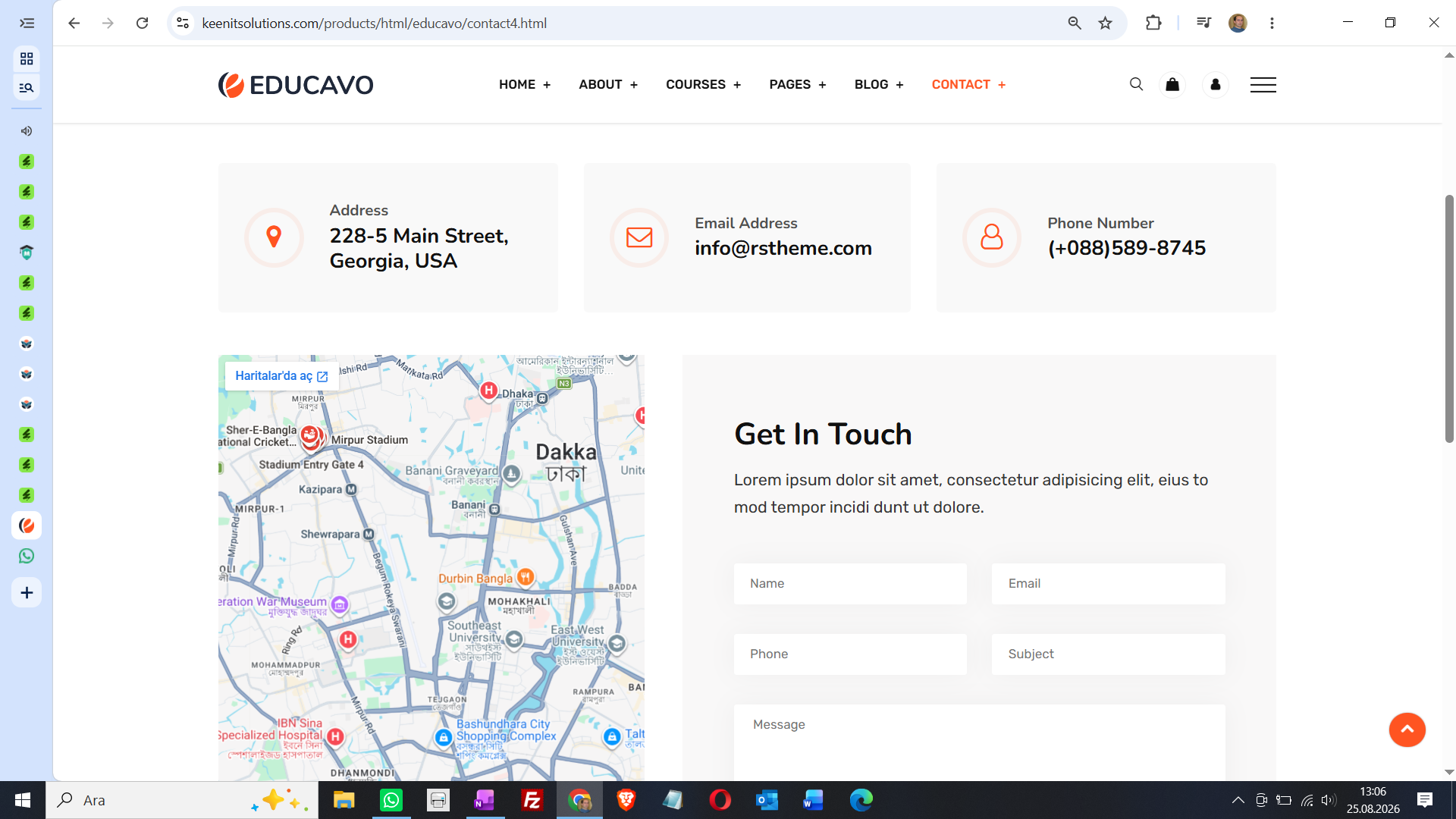Open the hamburger off-canvas menu
Image resolution: width=1456 pixels, height=819 pixels.
click(x=1263, y=85)
